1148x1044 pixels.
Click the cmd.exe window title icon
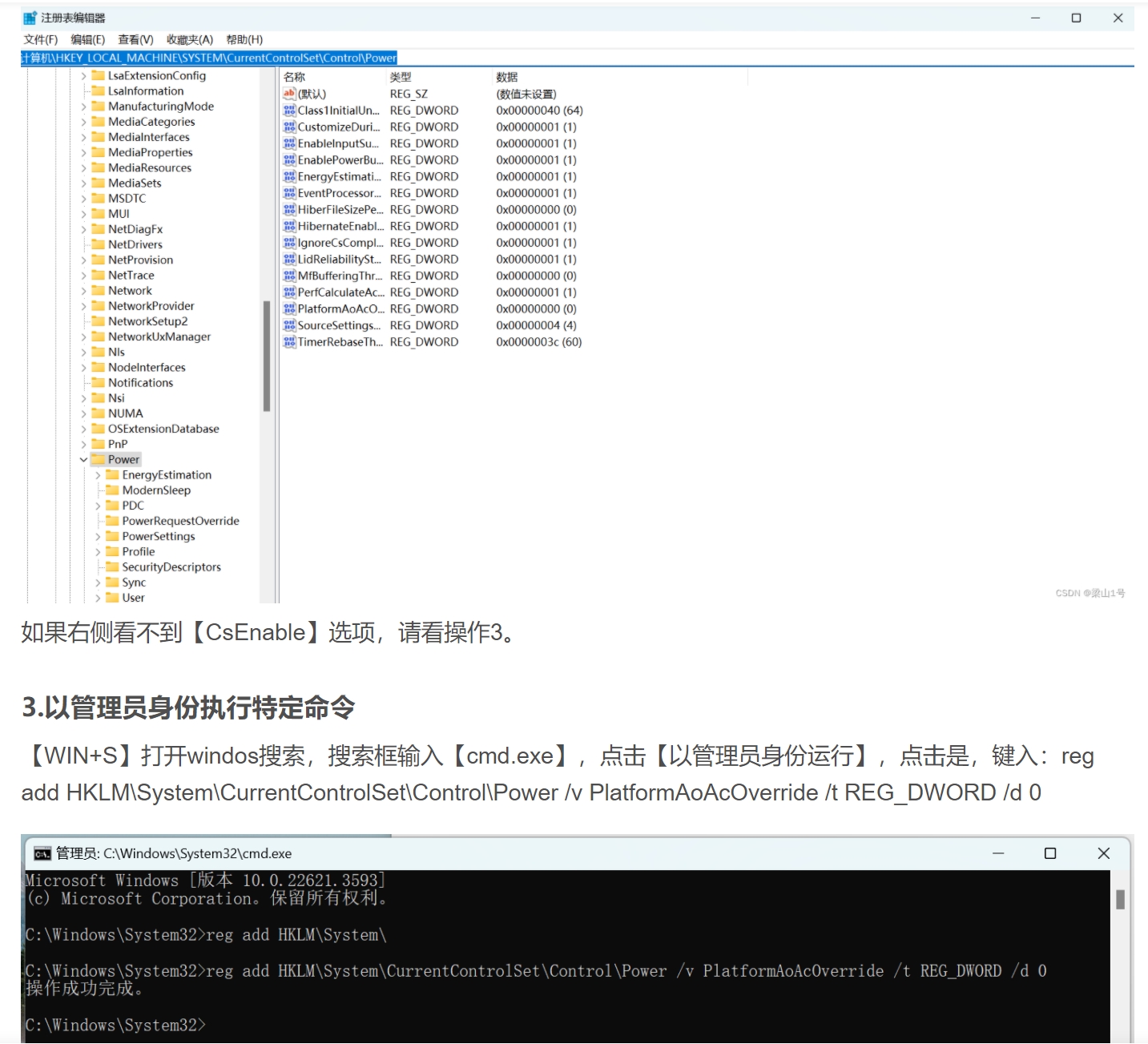coord(42,854)
